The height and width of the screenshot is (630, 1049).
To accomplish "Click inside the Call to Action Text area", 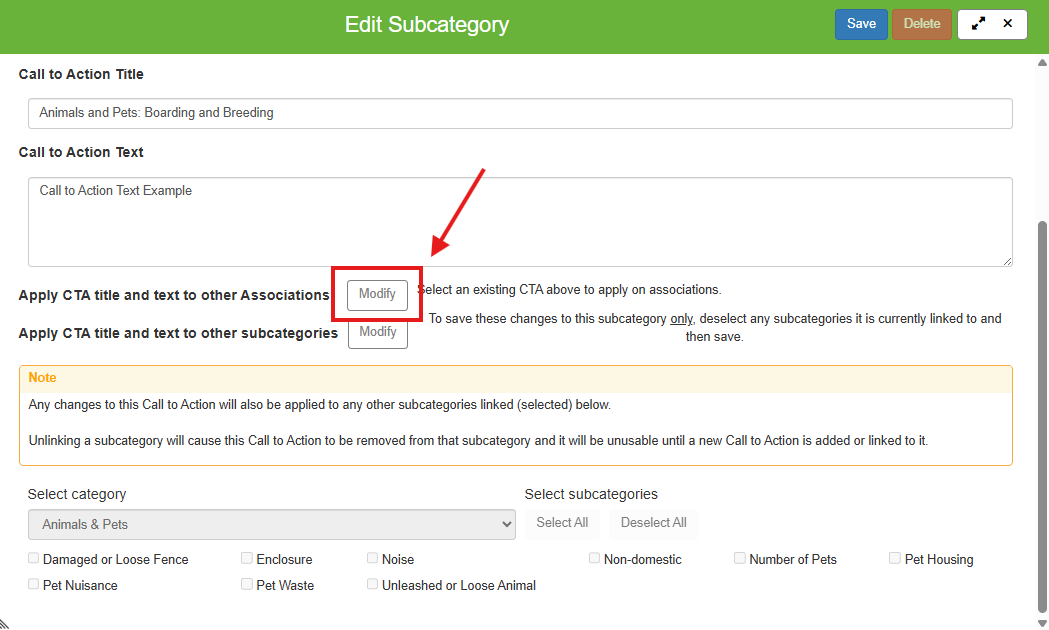I will [x=520, y=222].
